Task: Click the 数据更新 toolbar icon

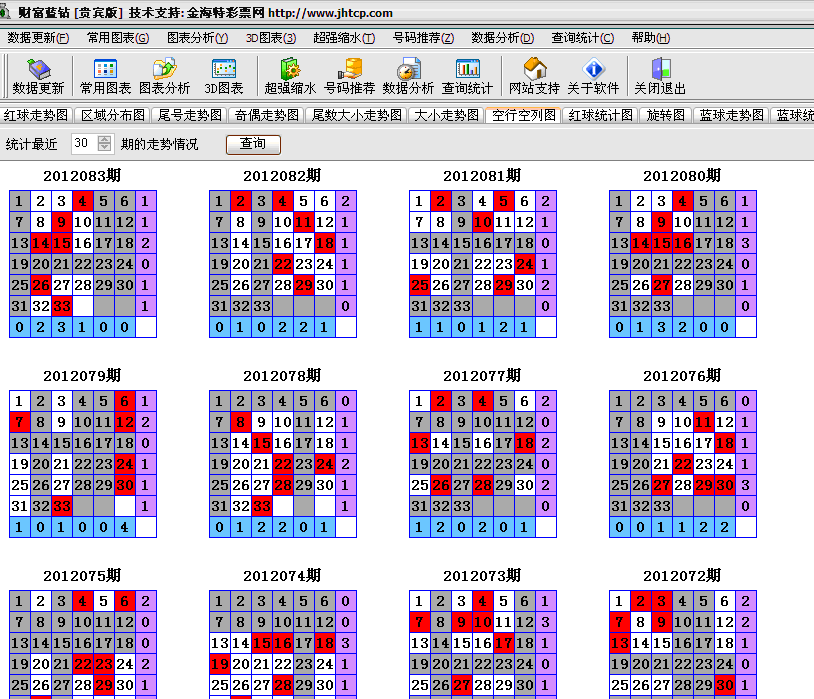Action: pyautogui.click(x=38, y=76)
